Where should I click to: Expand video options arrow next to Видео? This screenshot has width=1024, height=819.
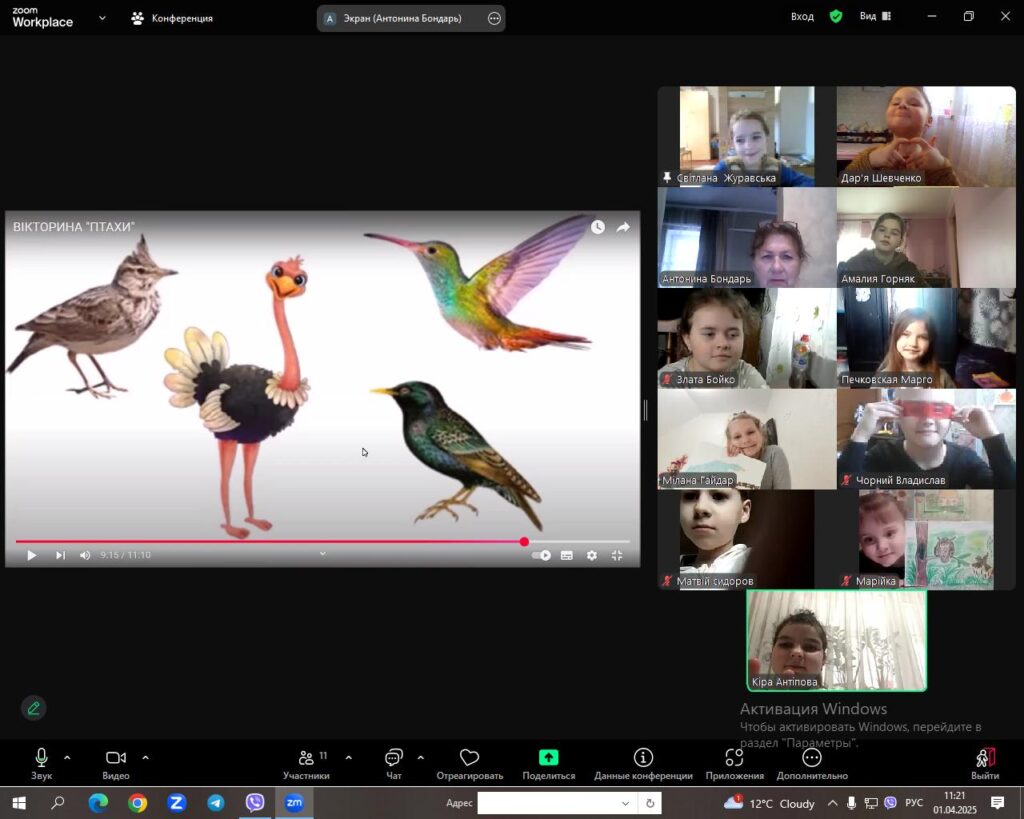tap(146, 758)
